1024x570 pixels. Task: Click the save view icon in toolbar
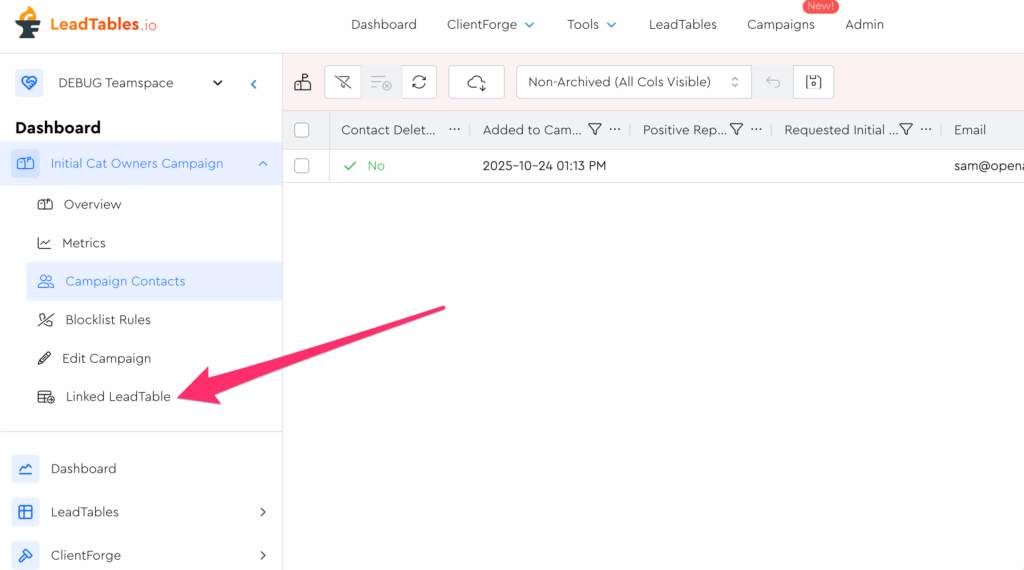(x=813, y=82)
